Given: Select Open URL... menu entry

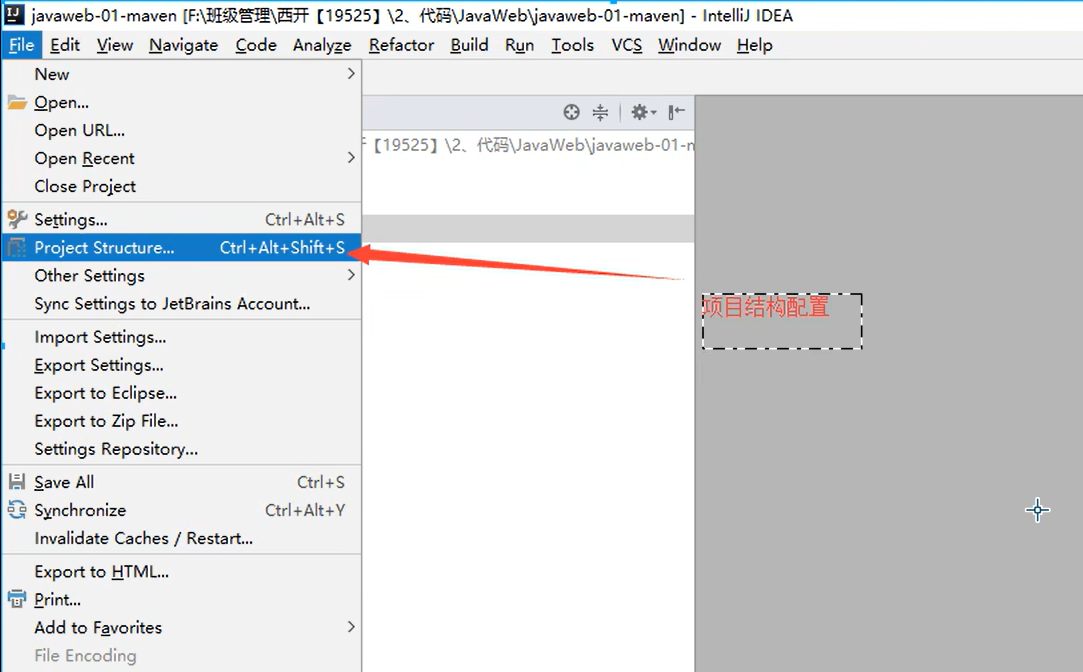Looking at the screenshot, I should click(182, 130).
